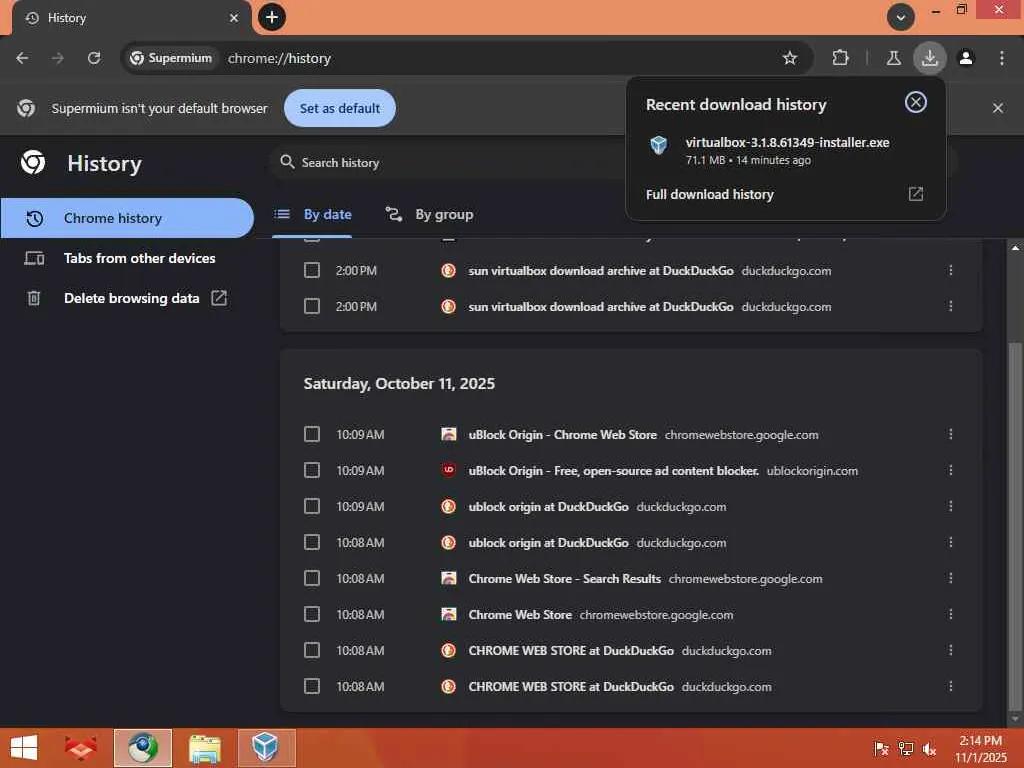Open File Explorer from the taskbar

pos(205,748)
